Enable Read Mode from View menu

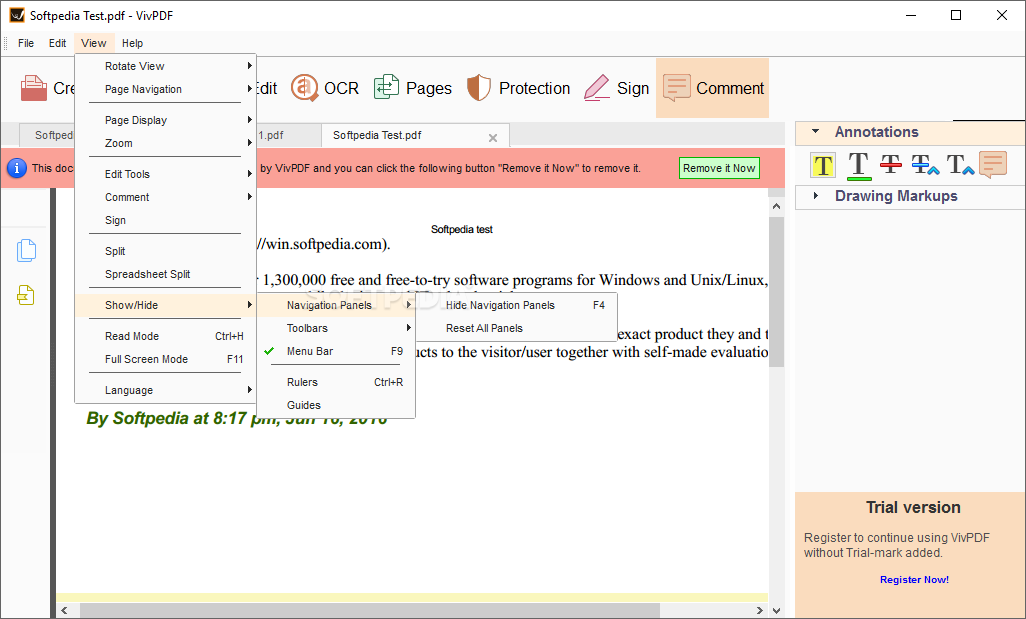(x=166, y=336)
